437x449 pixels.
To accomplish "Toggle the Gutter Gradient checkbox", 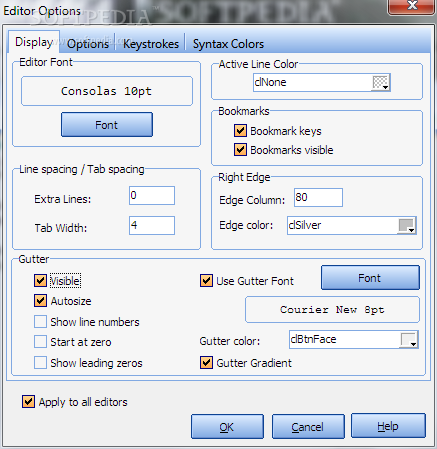I will [206, 362].
